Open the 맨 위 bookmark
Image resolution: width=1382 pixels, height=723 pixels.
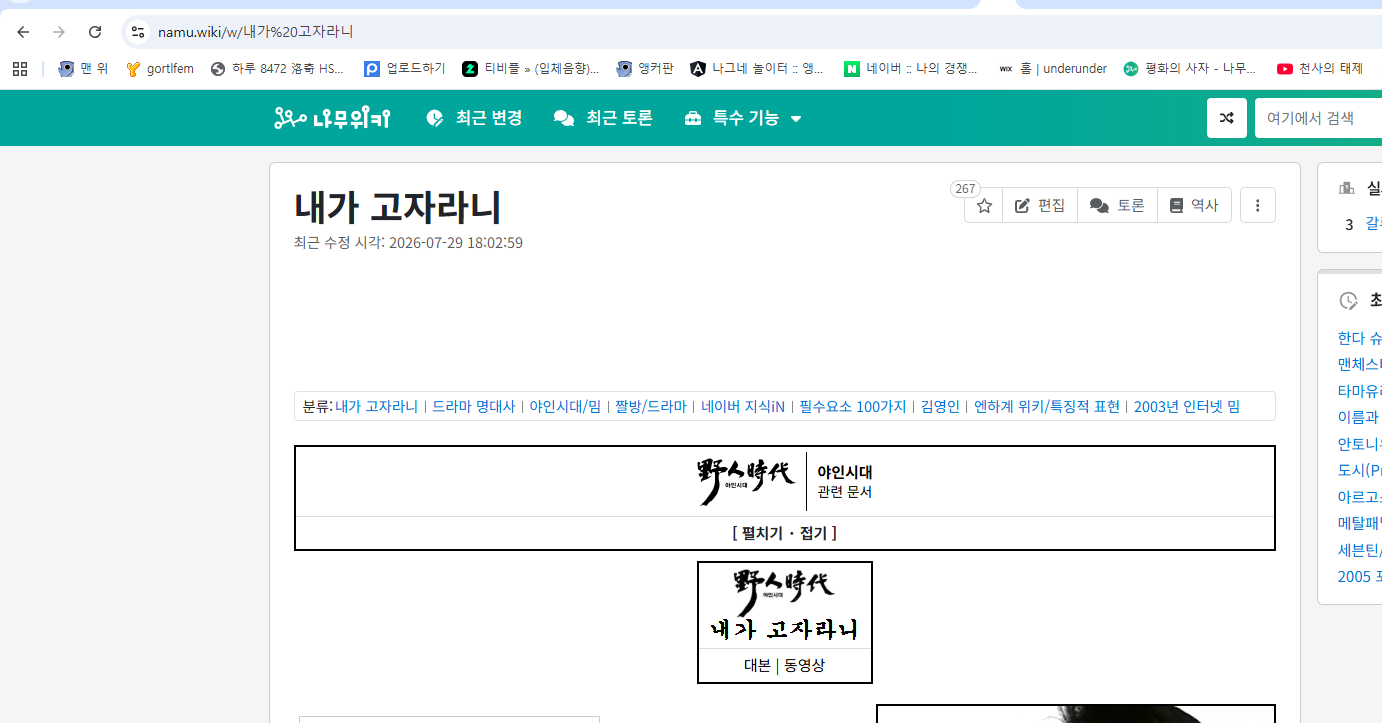point(83,68)
